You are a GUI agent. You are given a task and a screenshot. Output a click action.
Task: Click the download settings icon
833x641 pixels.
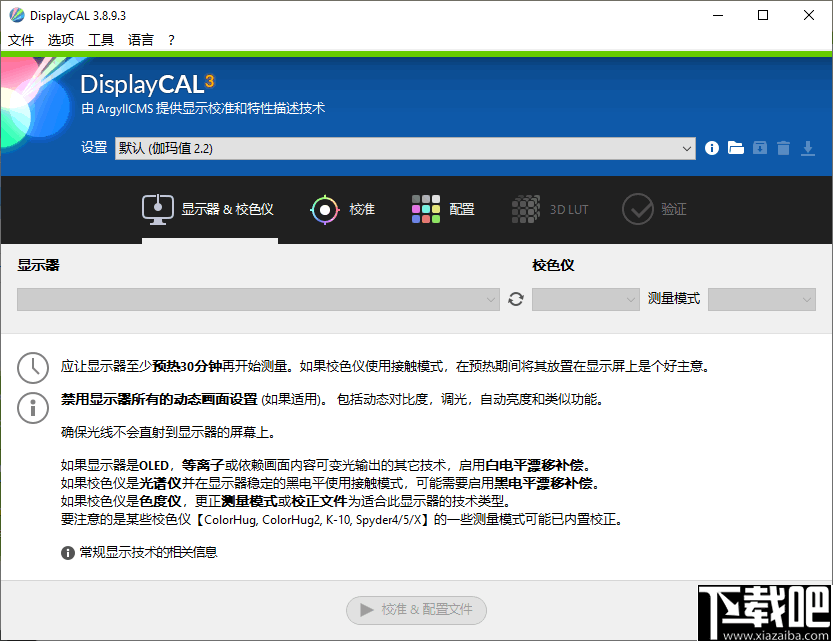pyautogui.click(x=810, y=147)
